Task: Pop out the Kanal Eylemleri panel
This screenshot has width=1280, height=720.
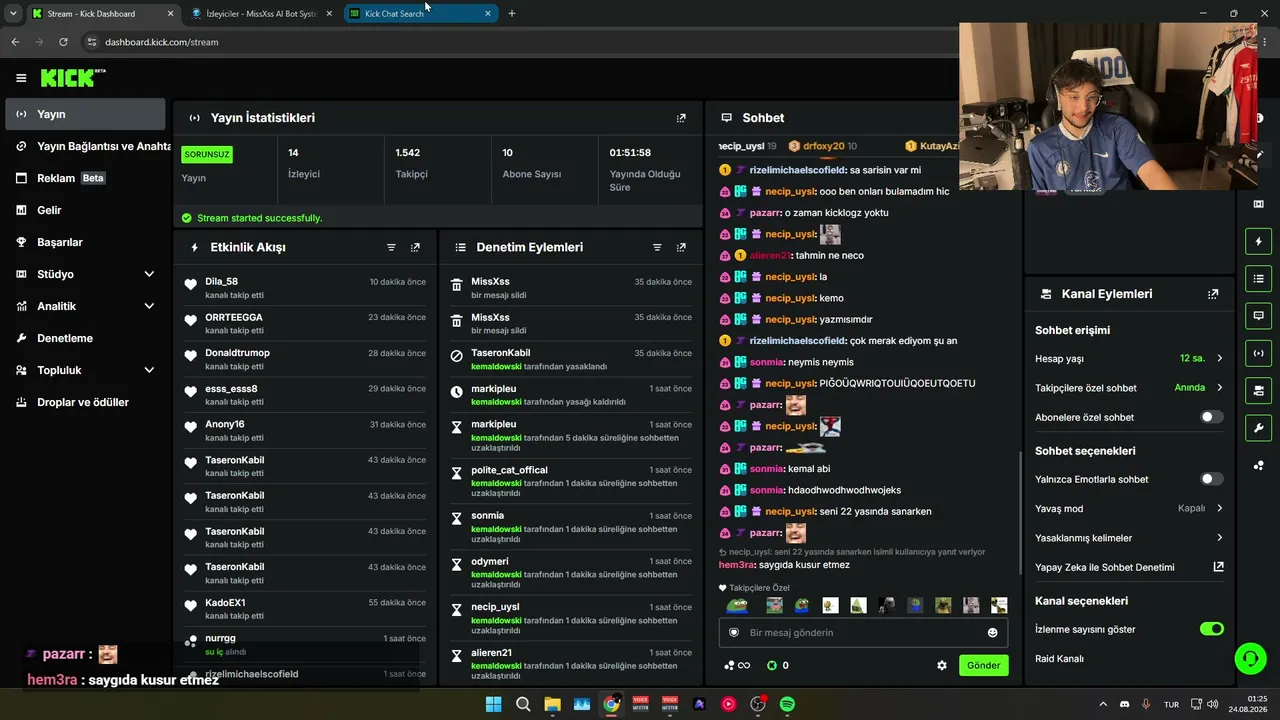Action: coord(1213,294)
